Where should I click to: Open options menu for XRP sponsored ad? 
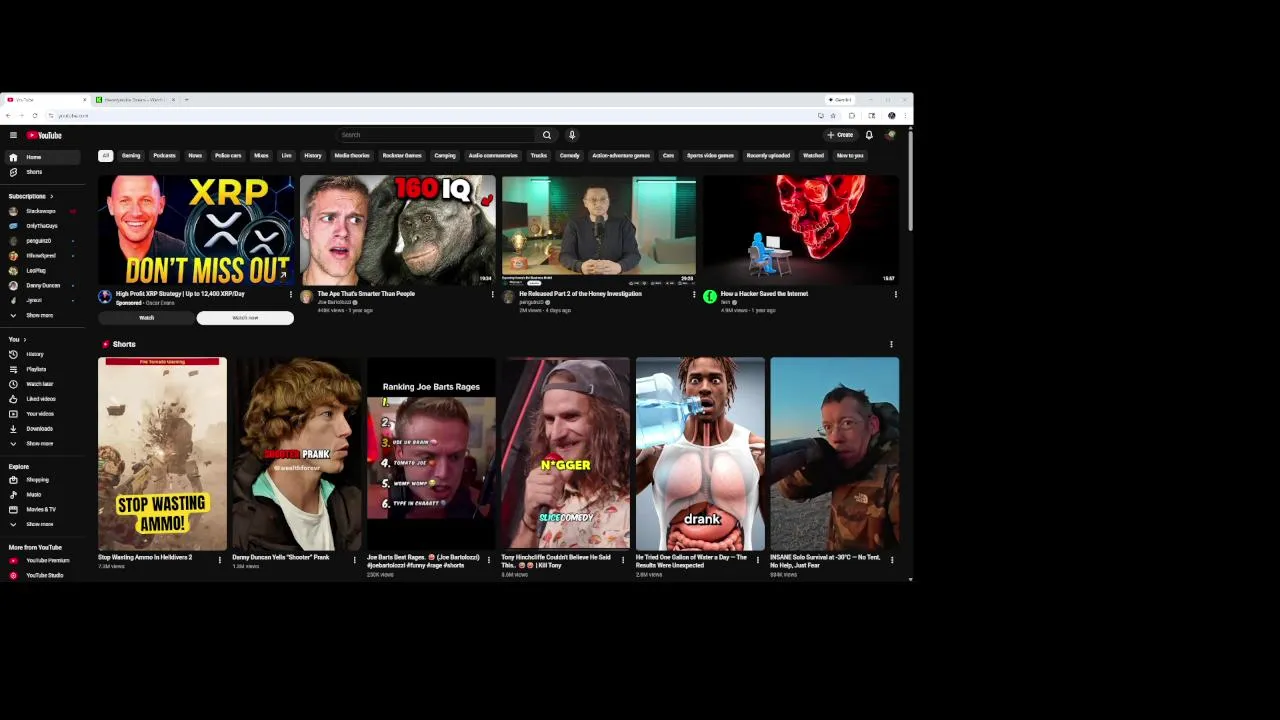click(x=291, y=294)
